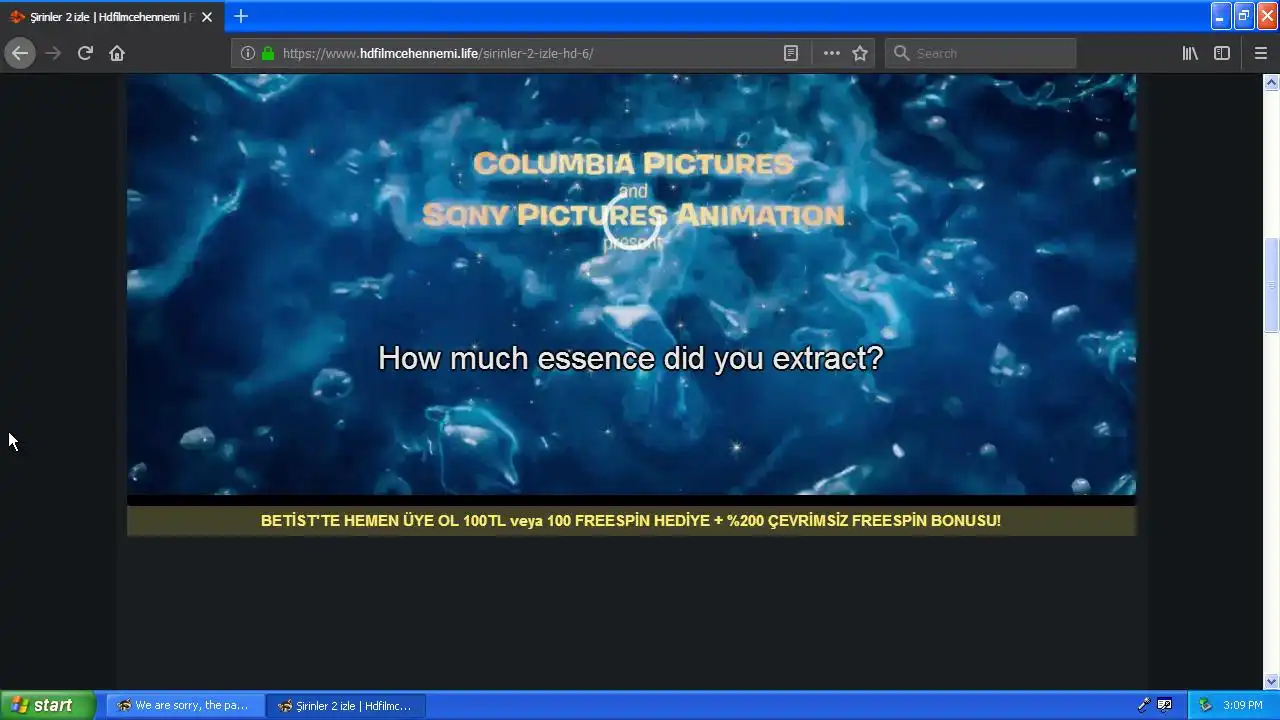Bookmark this page with the star
This screenshot has height=720, width=1280.
[x=860, y=53]
